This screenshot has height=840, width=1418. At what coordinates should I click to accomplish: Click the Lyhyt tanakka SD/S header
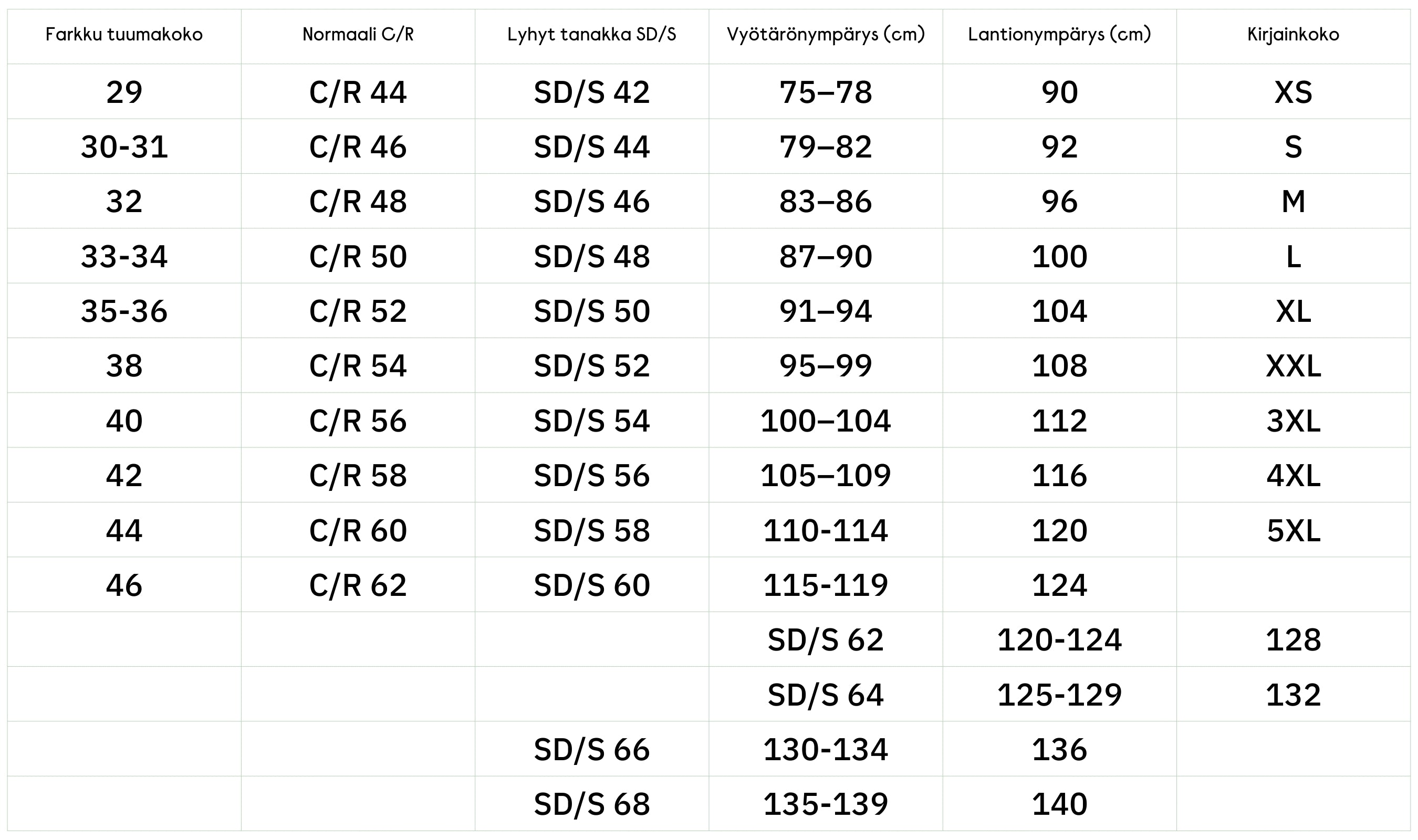[591, 35]
